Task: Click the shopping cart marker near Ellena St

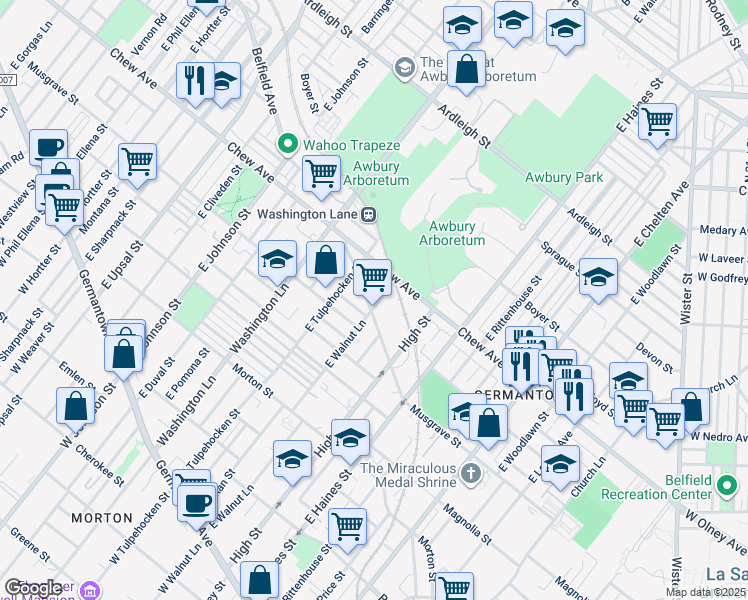Action: [137, 164]
